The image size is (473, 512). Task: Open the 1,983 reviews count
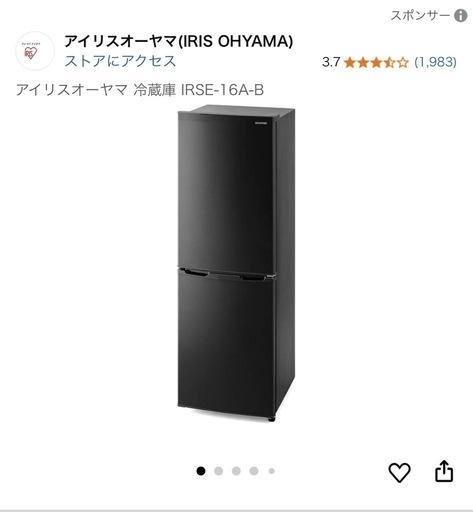click(435, 62)
